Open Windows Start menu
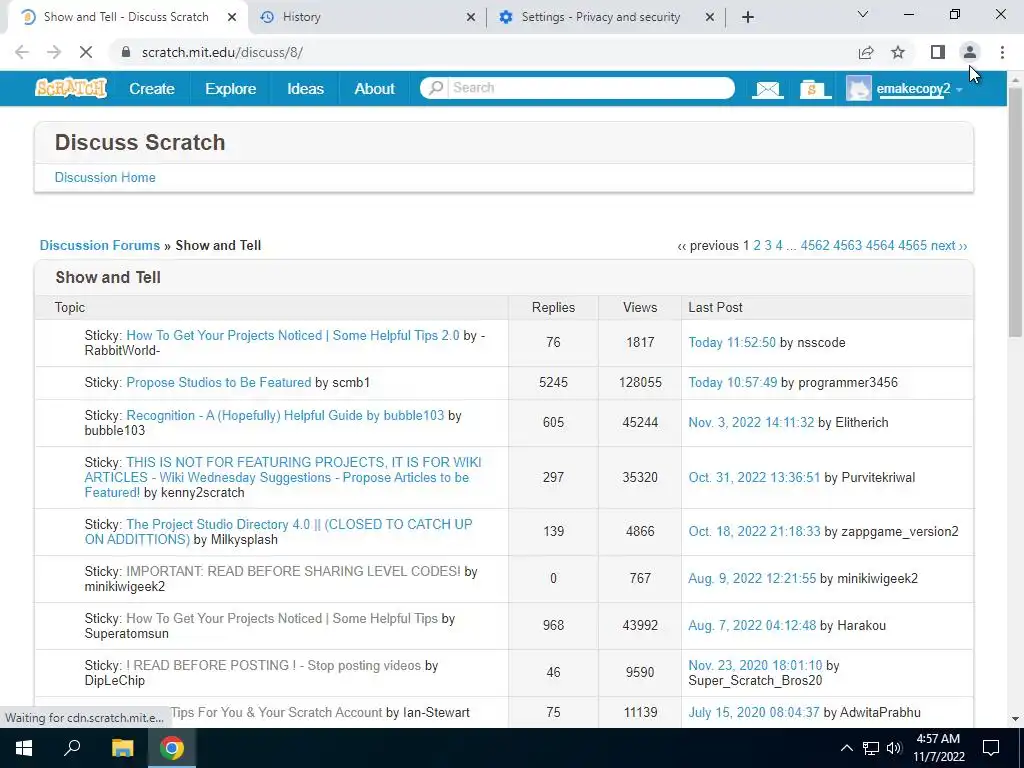Image resolution: width=1024 pixels, height=768 pixels. 24,748
